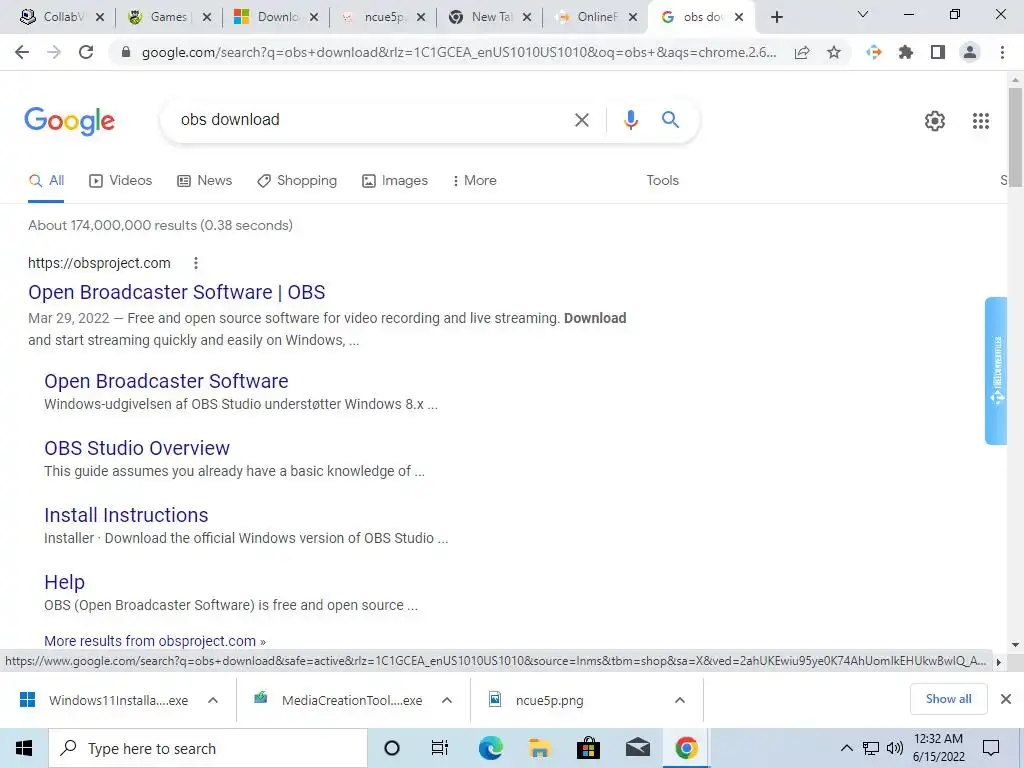Screen dimensions: 1024x768
Task: Select the News search filter
Action: [204, 181]
